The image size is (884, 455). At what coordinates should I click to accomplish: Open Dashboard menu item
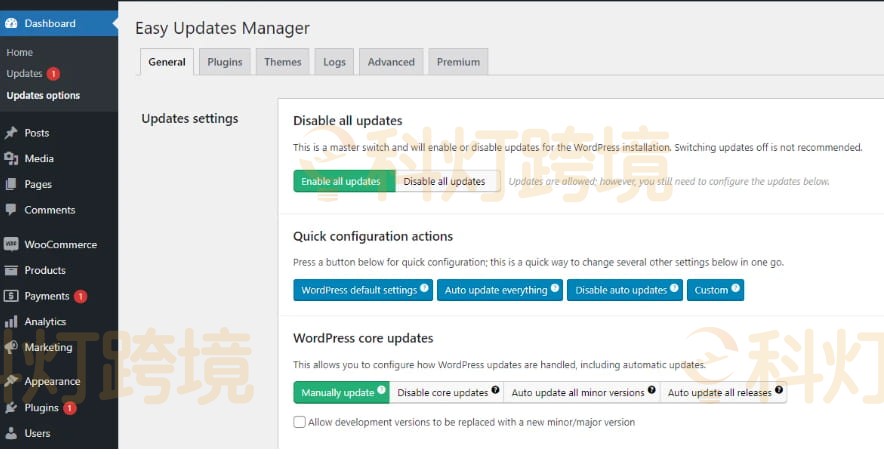(59, 24)
